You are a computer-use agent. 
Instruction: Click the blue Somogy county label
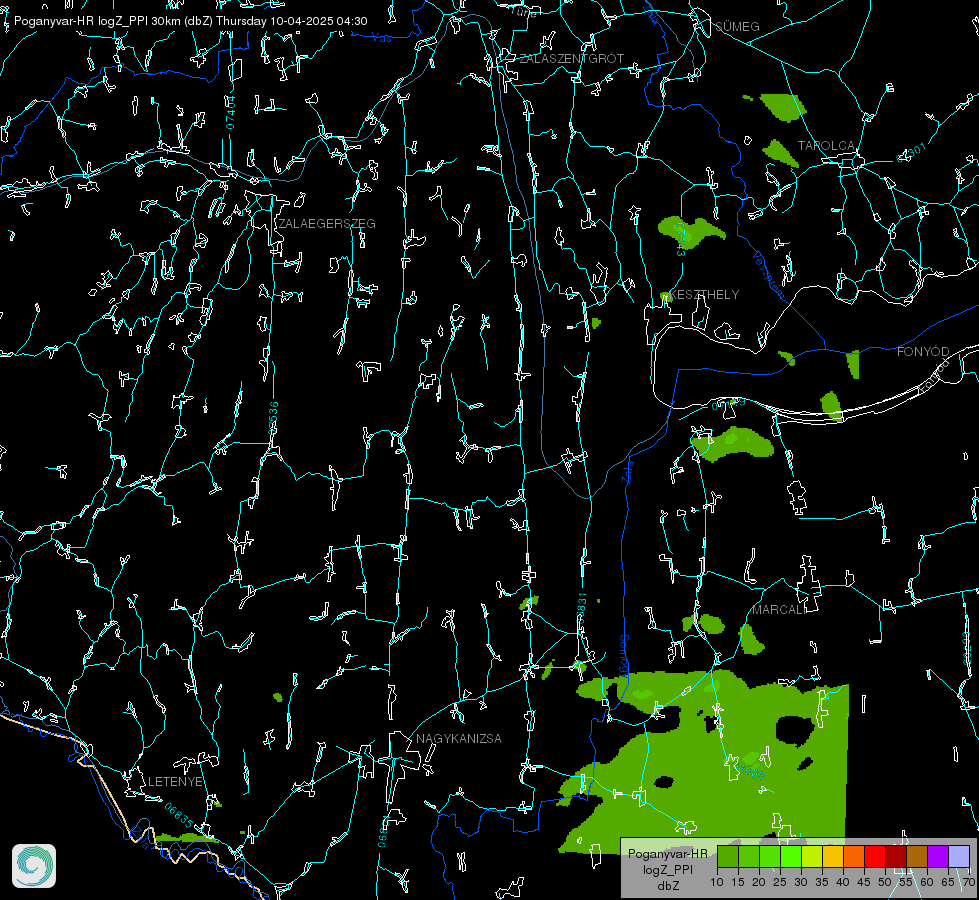click(624, 656)
